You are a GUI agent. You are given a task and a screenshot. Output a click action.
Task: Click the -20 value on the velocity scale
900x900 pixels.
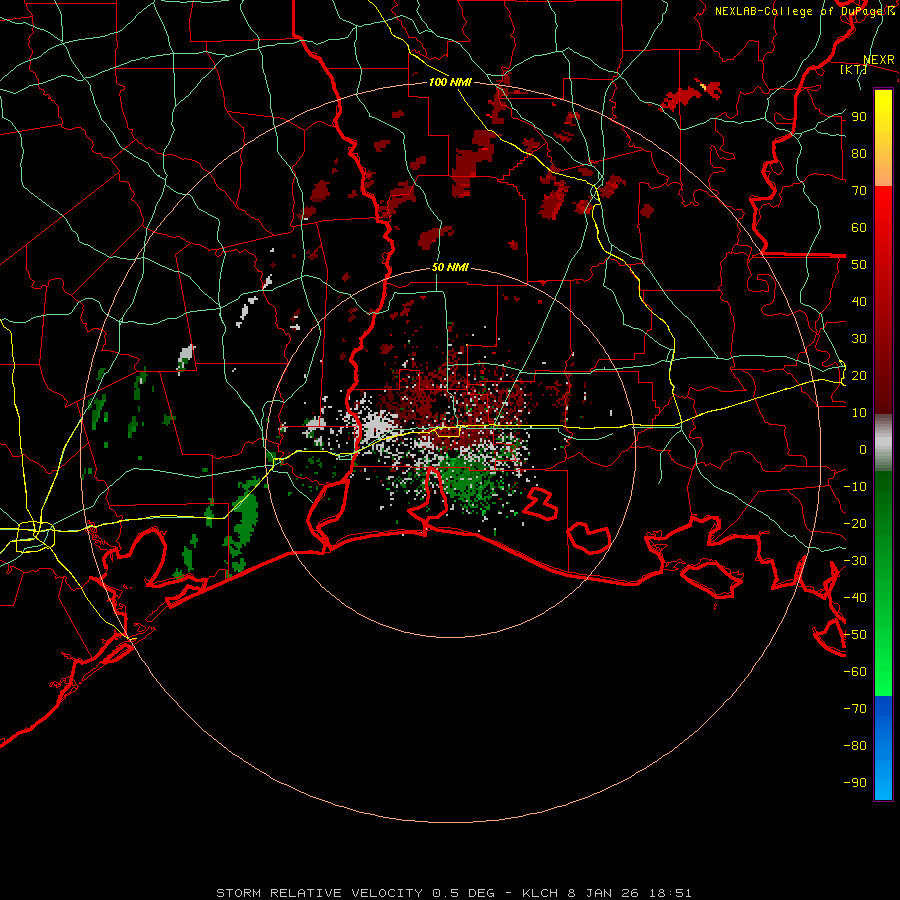(x=855, y=523)
